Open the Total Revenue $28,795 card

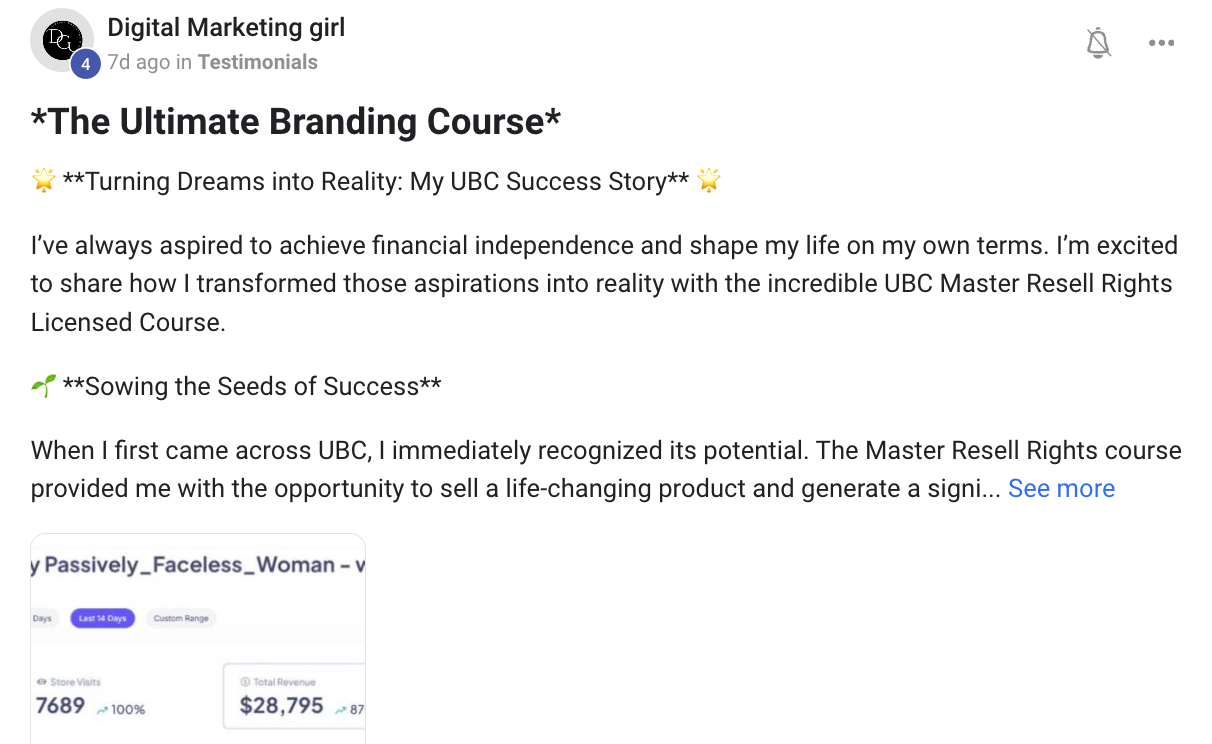coord(294,698)
